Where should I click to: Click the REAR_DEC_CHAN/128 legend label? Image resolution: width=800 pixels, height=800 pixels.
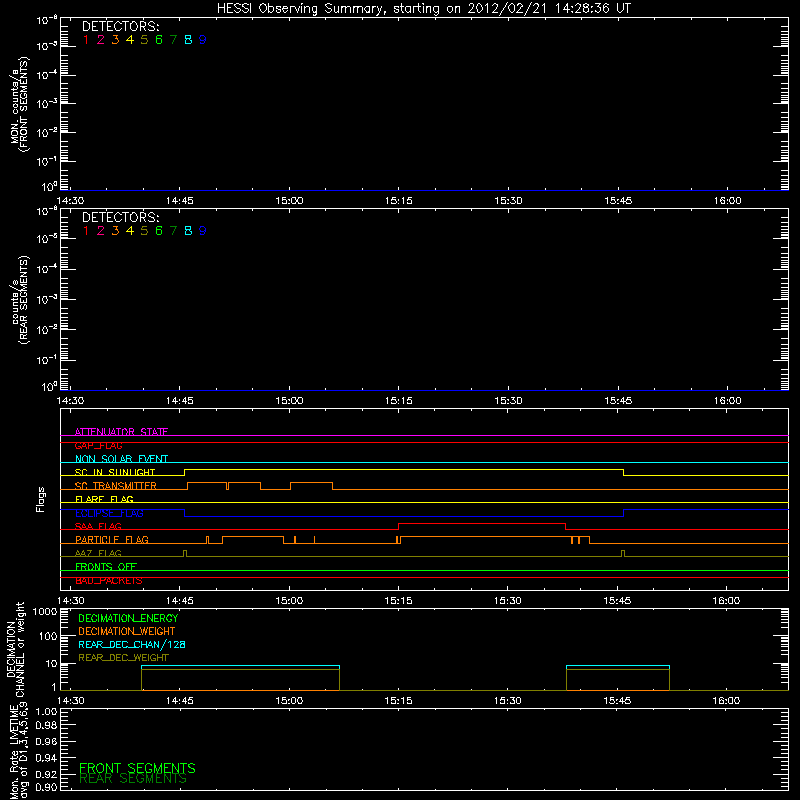132,645
